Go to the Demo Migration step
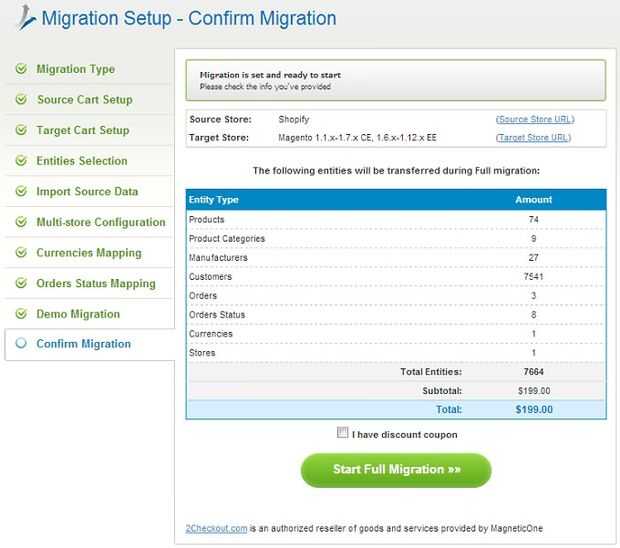This screenshot has width=620, height=548. [77, 314]
